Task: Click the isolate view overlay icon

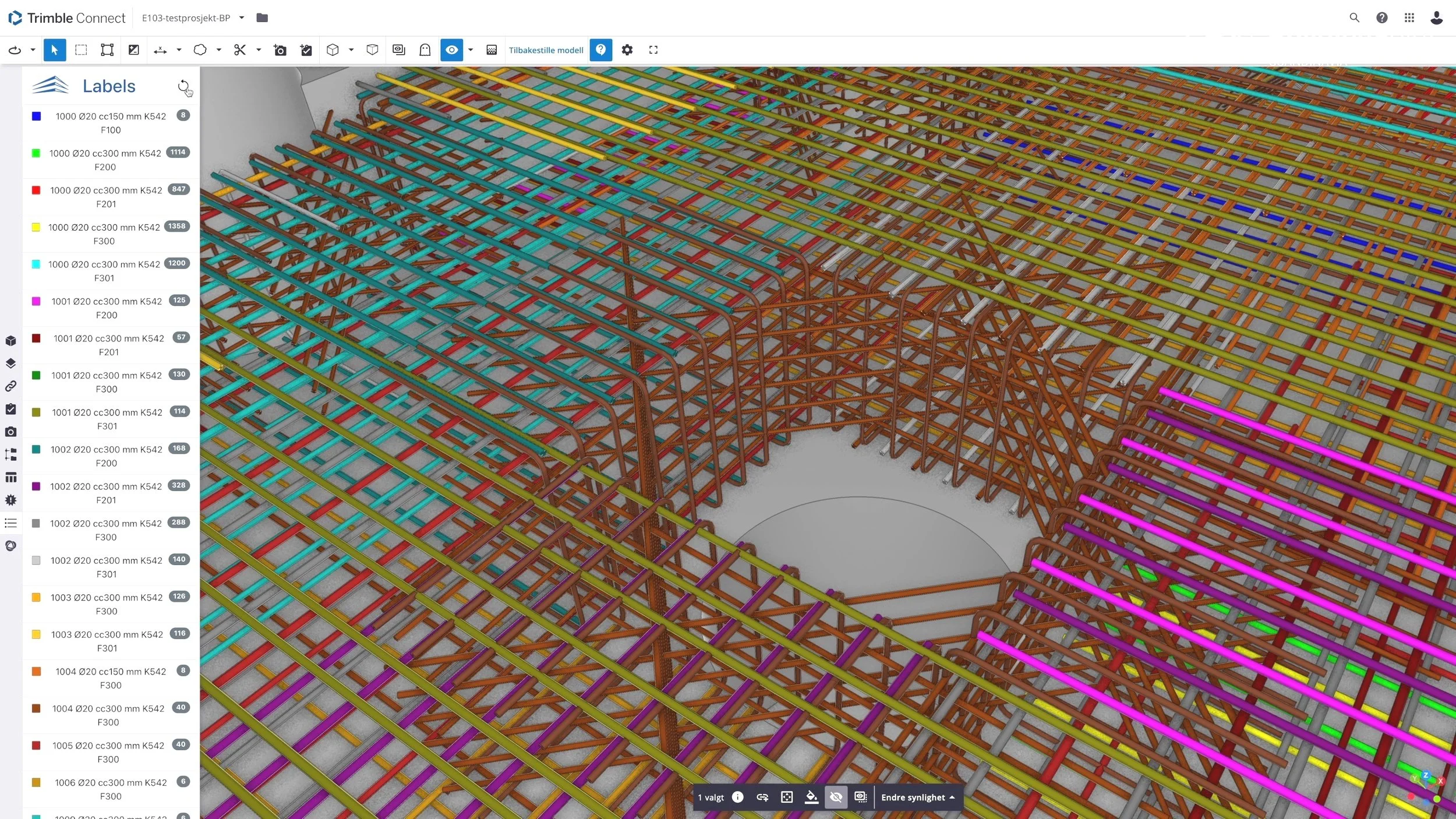Action: click(x=399, y=50)
